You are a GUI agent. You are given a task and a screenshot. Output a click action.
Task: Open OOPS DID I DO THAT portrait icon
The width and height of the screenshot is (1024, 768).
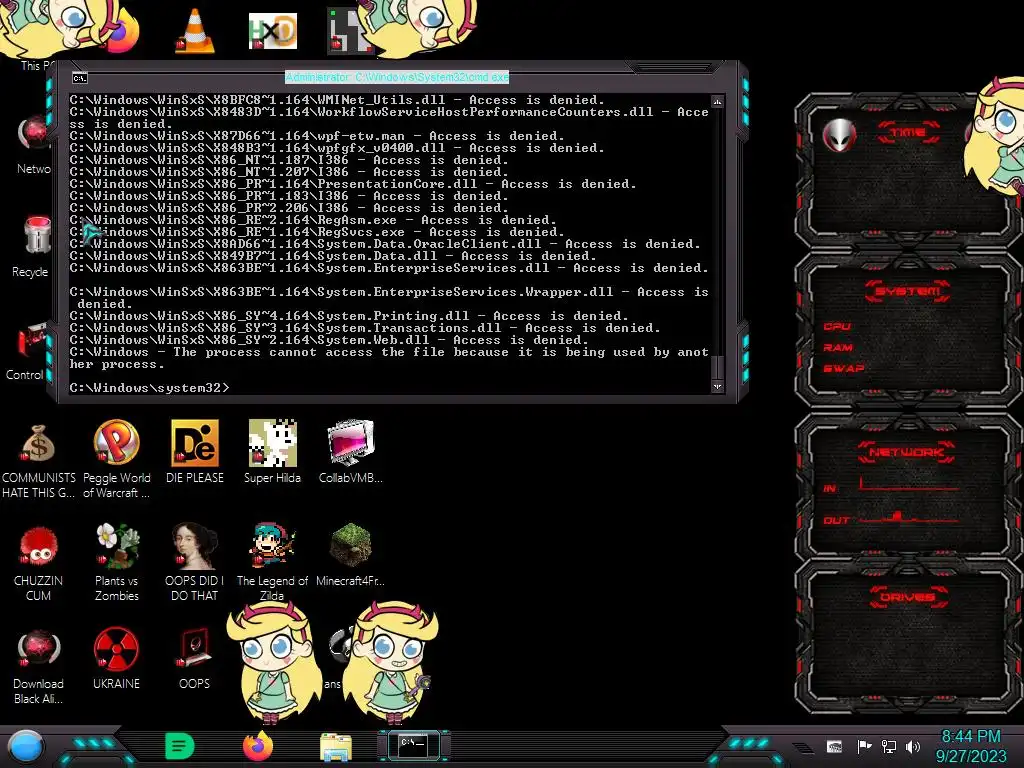(x=195, y=563)
